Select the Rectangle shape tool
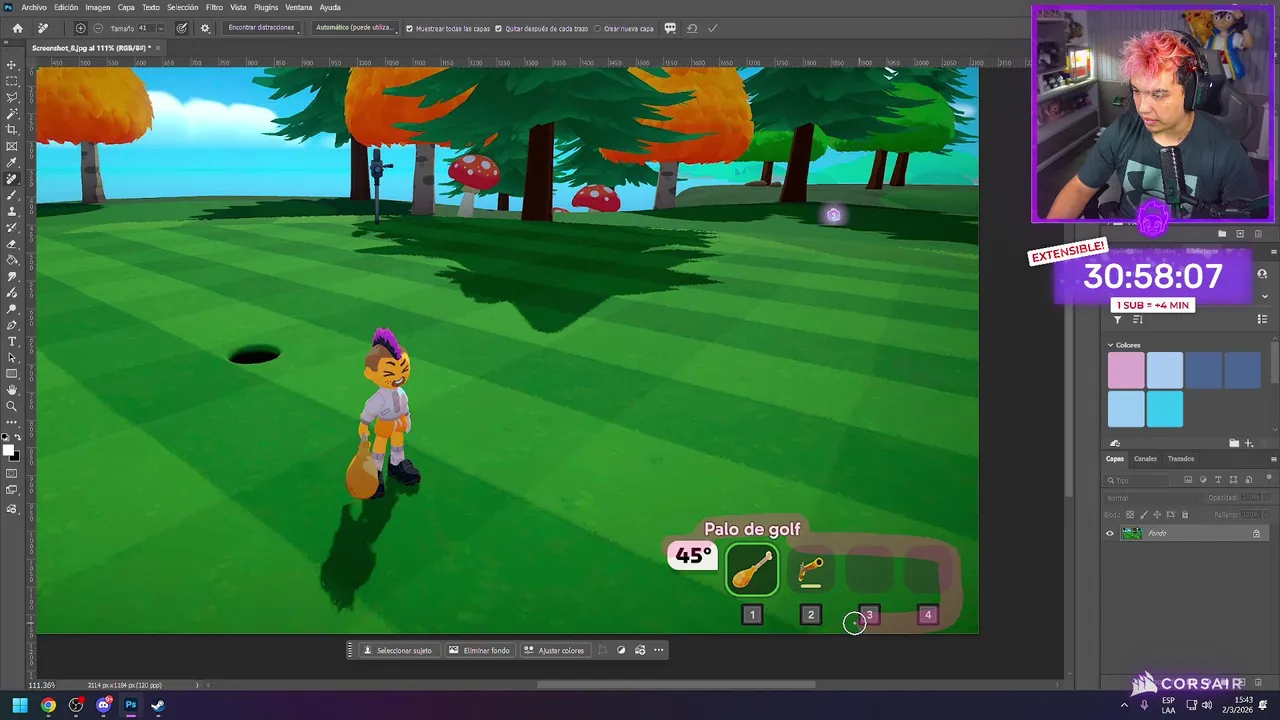The image size is (1280, 720). point(12,374)
